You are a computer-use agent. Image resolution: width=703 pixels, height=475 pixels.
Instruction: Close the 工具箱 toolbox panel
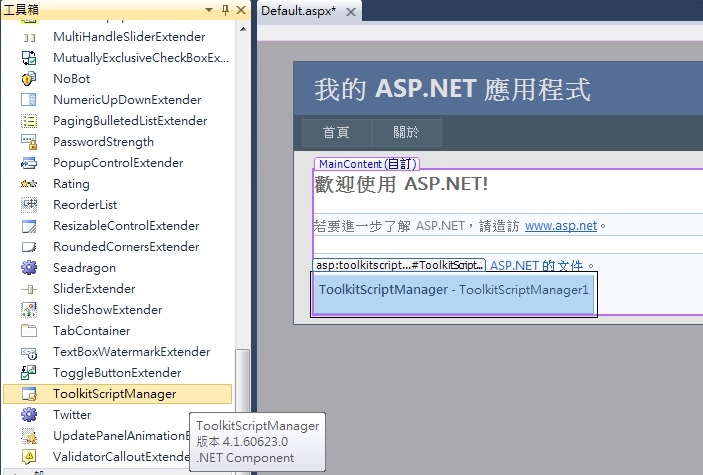pyautogui.click(x=241, y=10)
